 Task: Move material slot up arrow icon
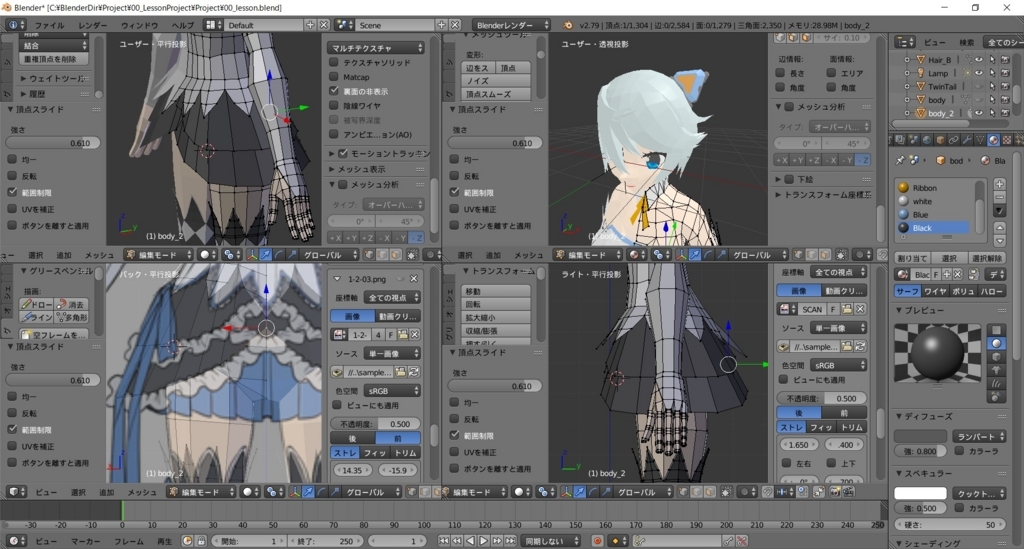click(1000, 228)
